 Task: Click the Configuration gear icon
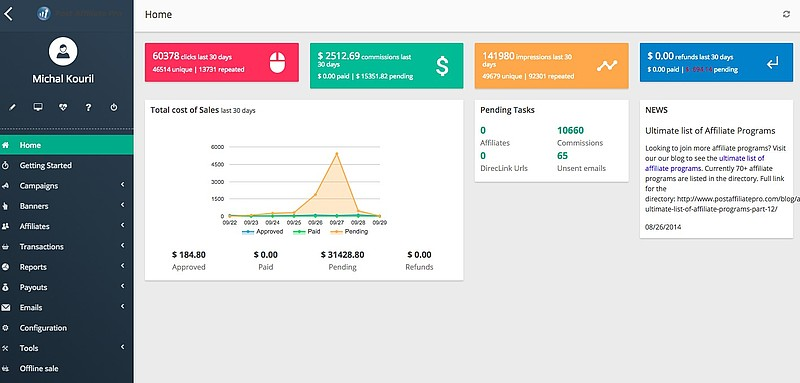(5, 328)
